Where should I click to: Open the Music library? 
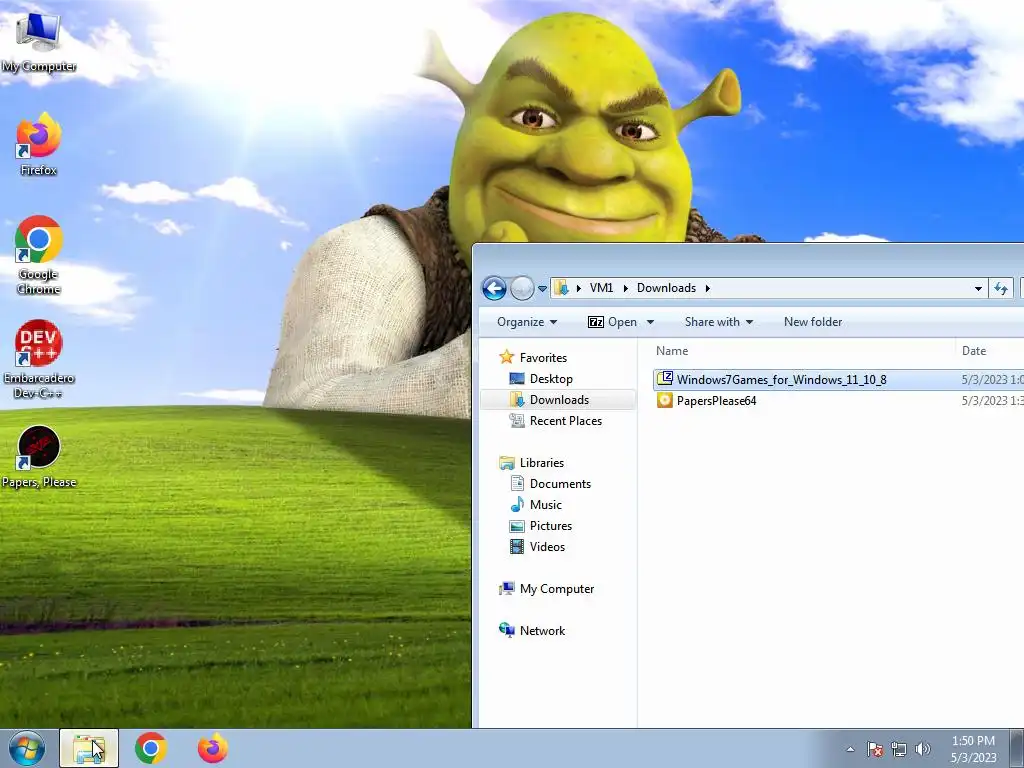coord(536,504)
